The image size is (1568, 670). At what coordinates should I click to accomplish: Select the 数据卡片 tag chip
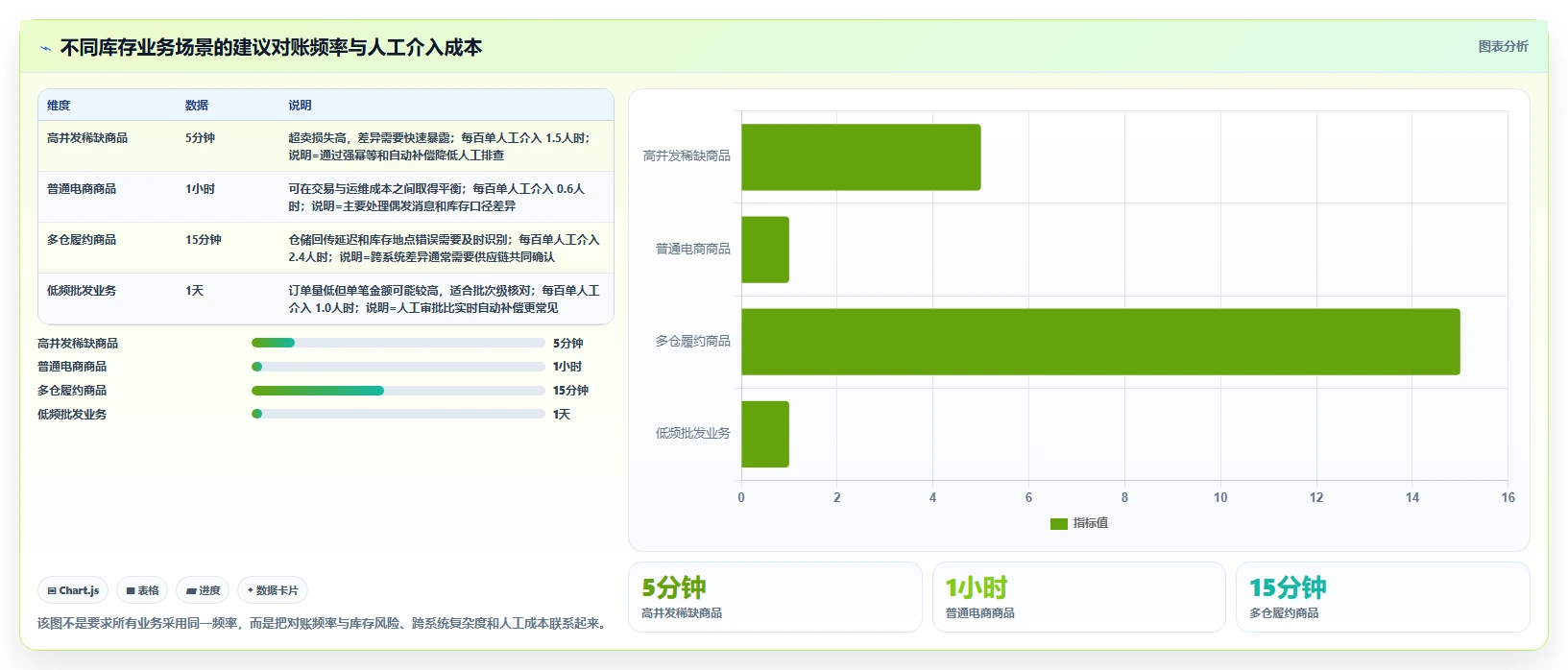click(x=273, y=590)
